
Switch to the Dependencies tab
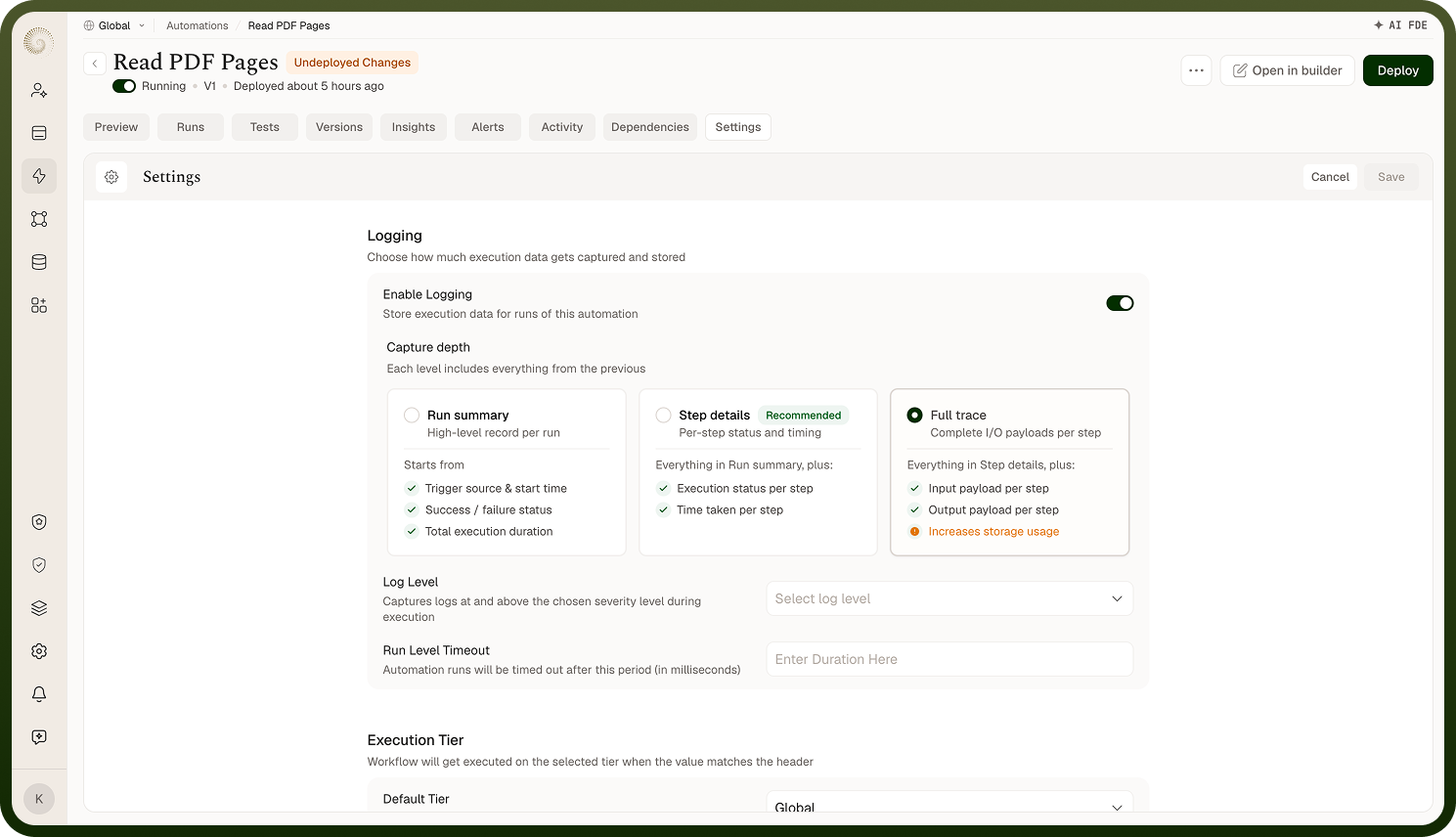[650, 127]
